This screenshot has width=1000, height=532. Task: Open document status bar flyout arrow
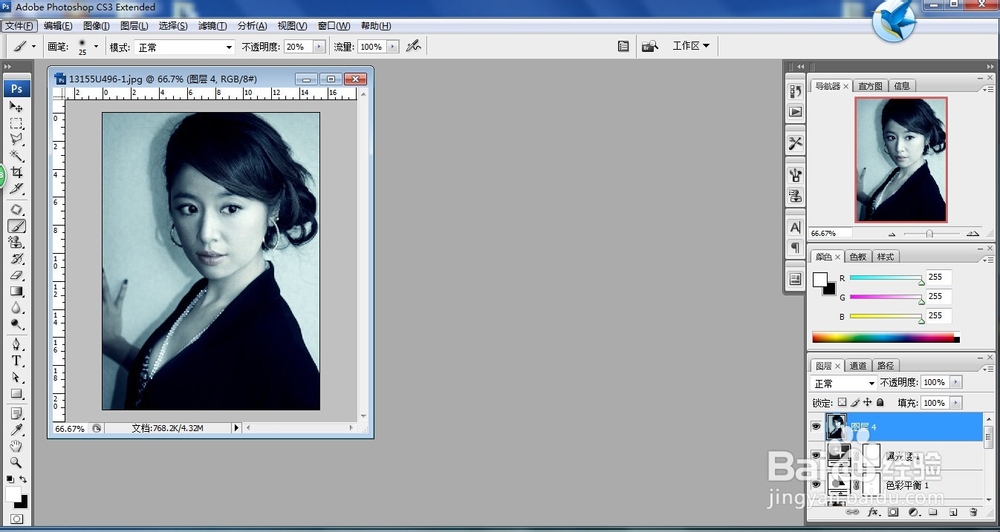[x=236, y=428]
